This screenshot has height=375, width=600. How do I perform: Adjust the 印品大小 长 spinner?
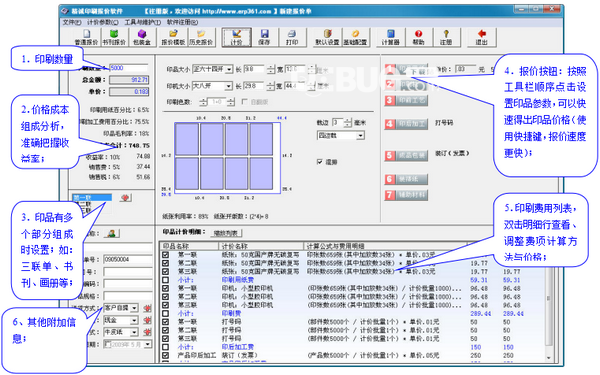[x=271, y=69]
